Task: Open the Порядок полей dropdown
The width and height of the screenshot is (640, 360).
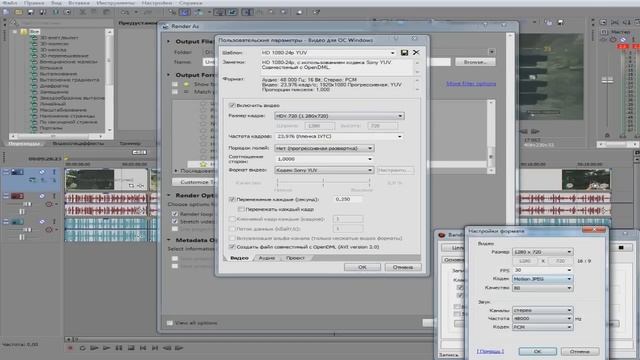Action: click(x=324, y=148)
